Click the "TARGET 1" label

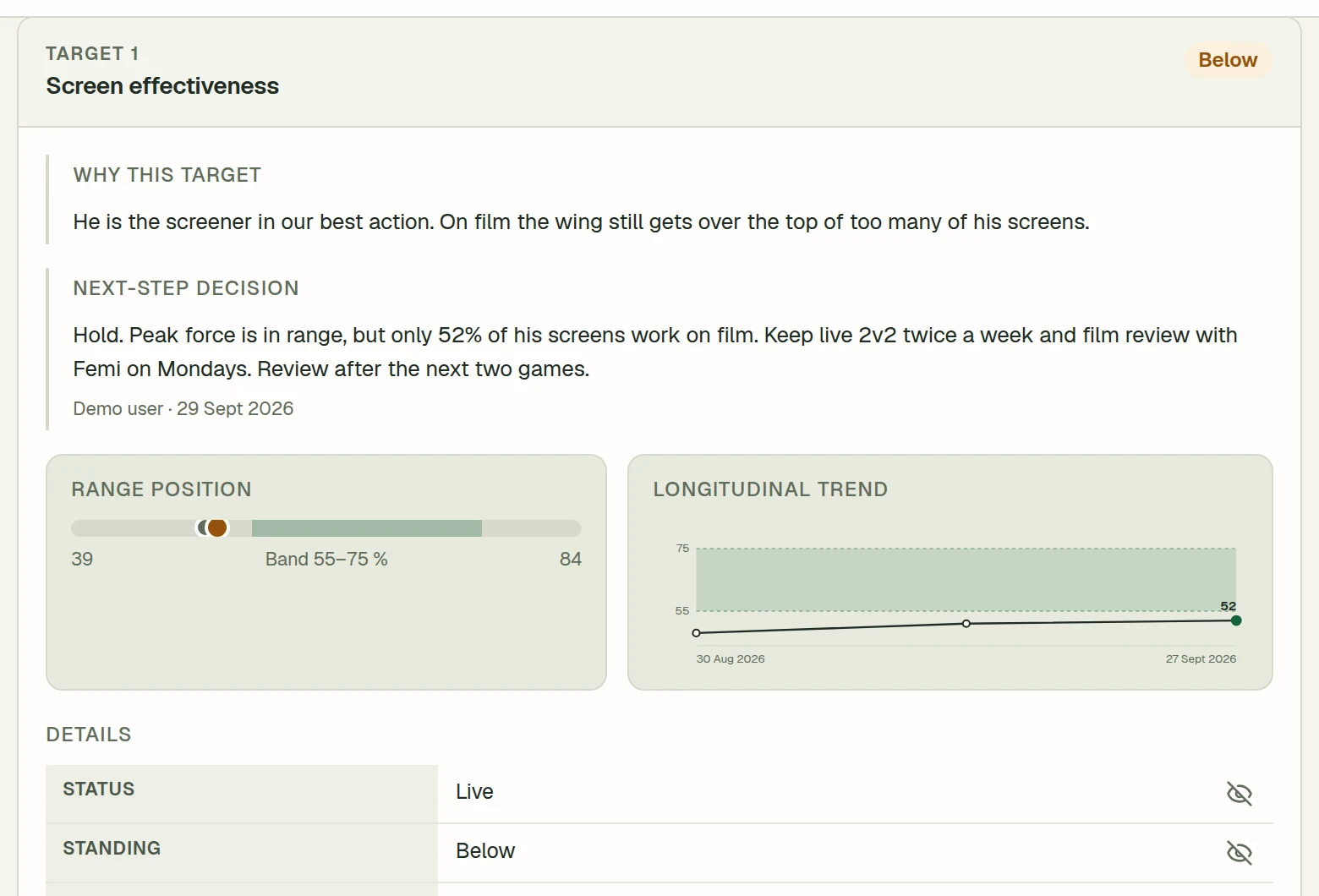tap(92, 53)
